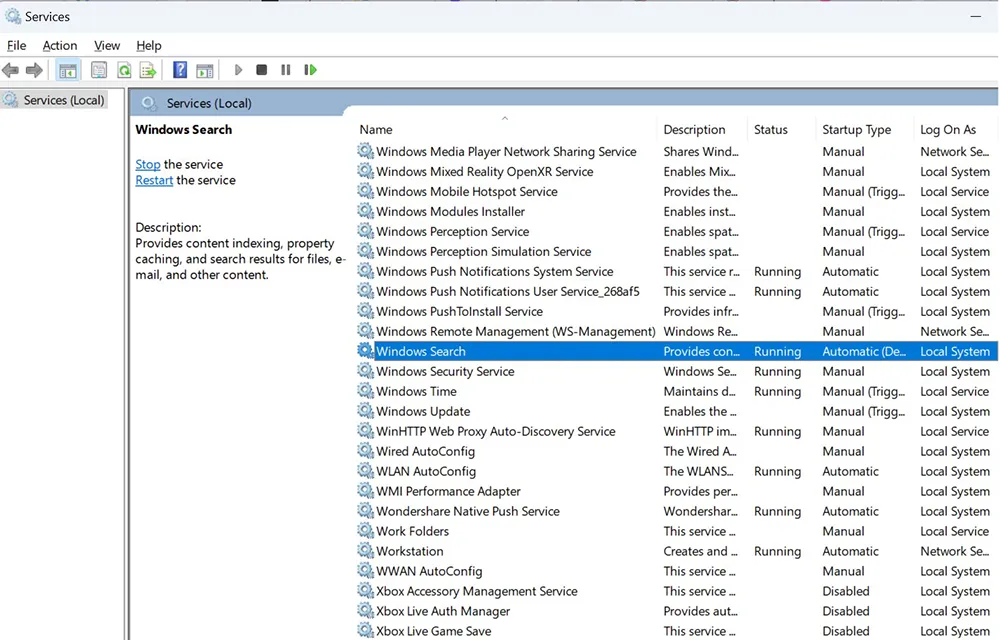Export the service list using the Export icon

[x=147, y=70]
